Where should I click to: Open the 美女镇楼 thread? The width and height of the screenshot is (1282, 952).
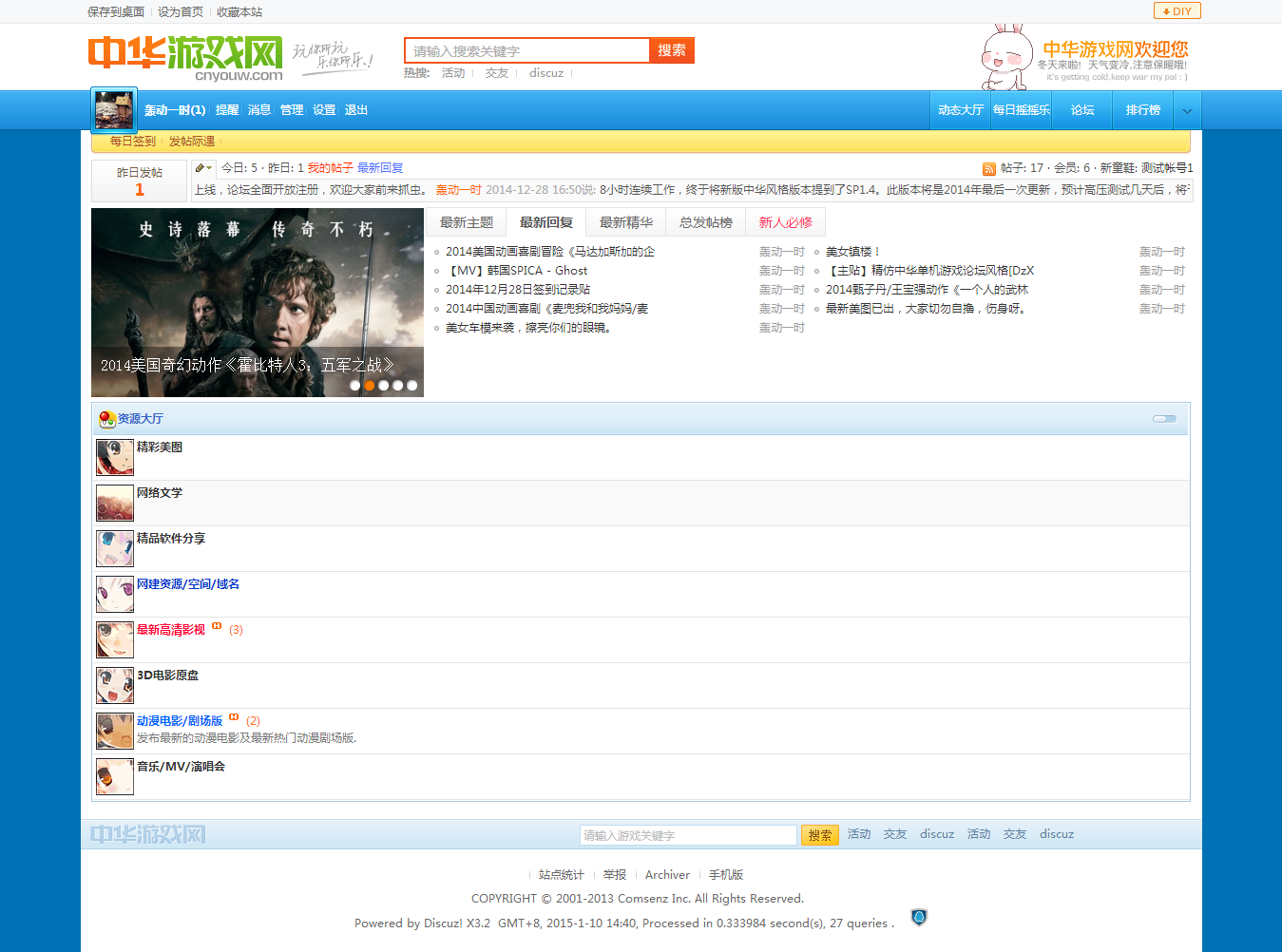853,252
